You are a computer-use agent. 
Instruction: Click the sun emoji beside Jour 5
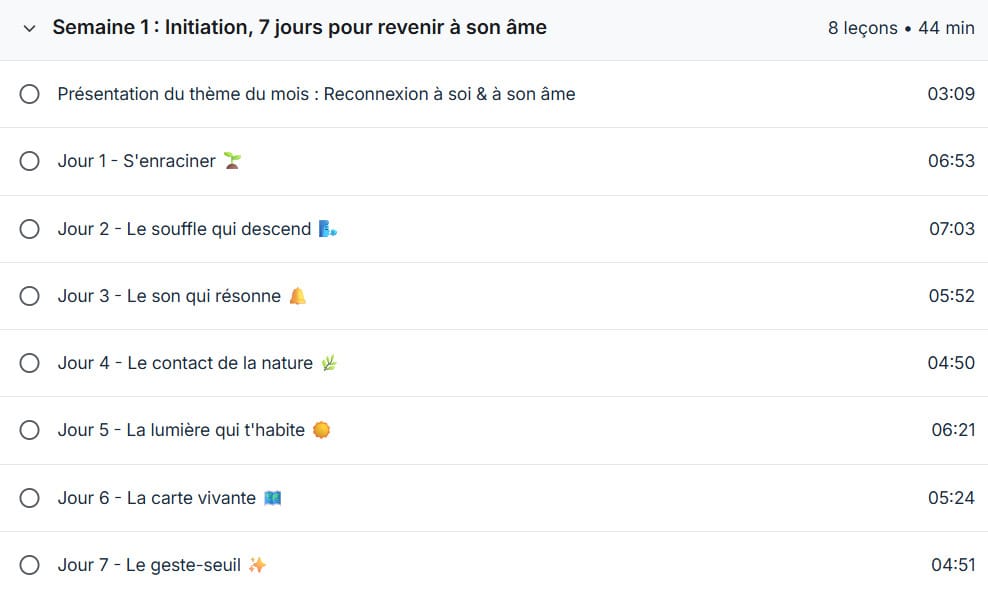(321, 430)
